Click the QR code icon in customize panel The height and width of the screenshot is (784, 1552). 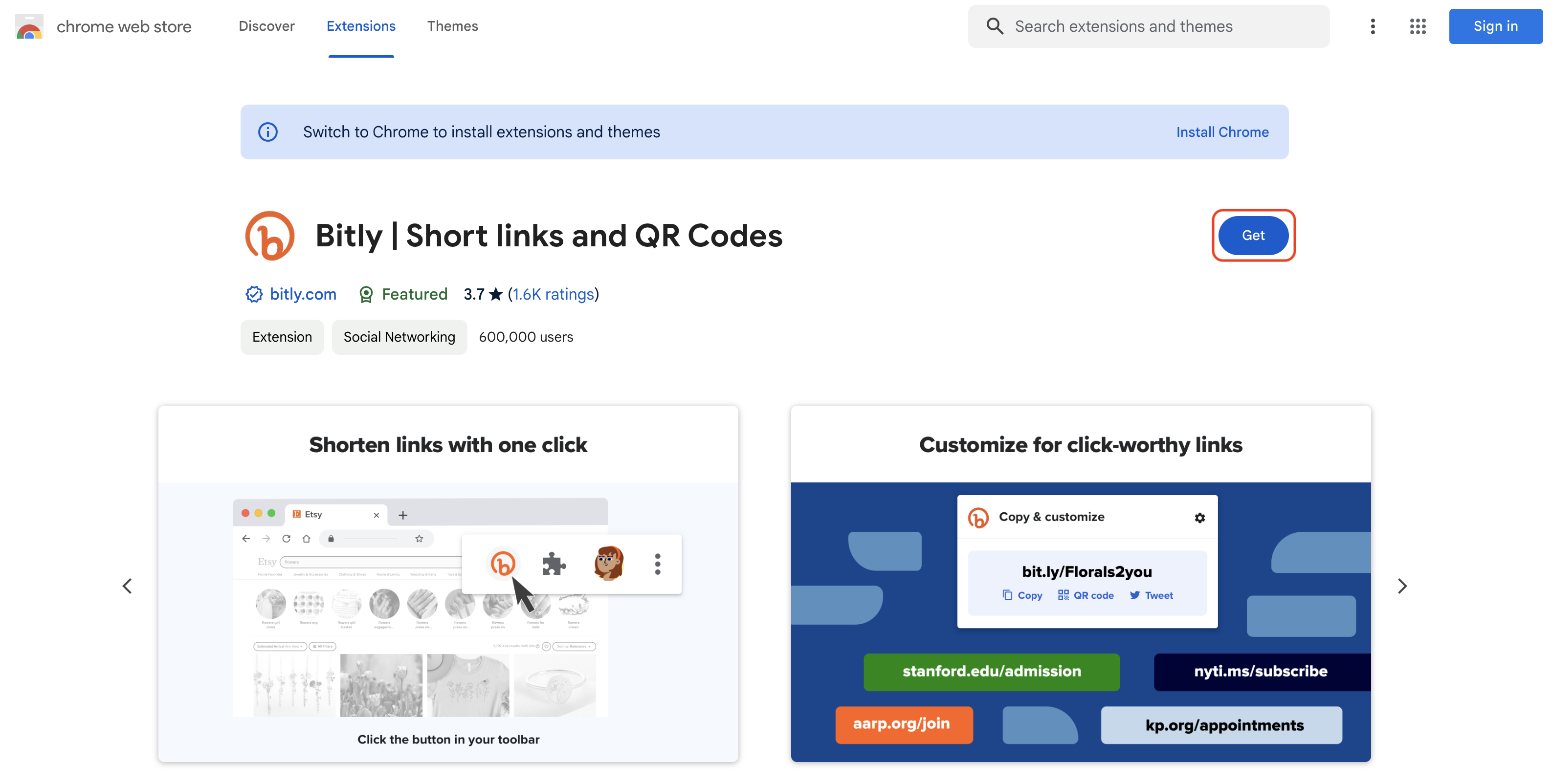(x=1062, y=594)
